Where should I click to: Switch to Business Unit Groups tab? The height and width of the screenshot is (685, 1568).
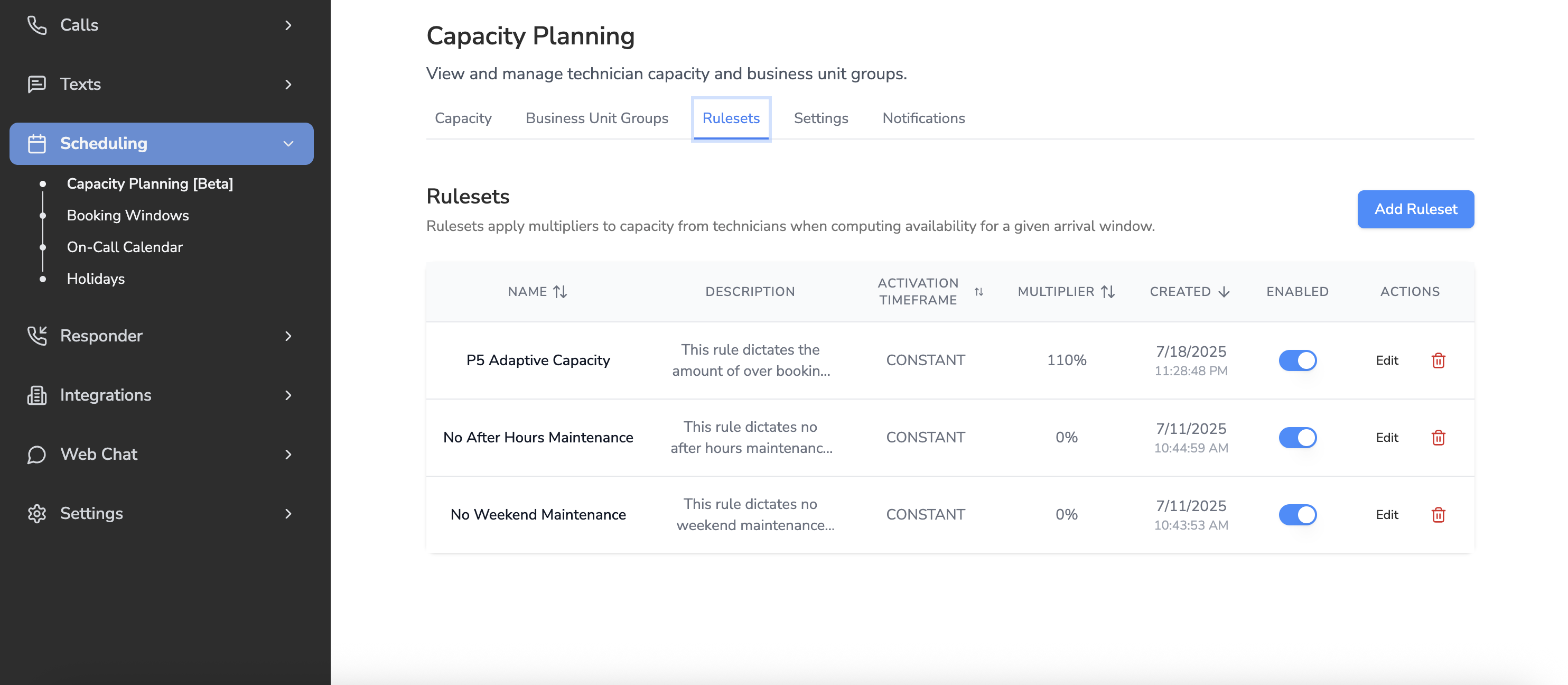click(x=596, y=118)
